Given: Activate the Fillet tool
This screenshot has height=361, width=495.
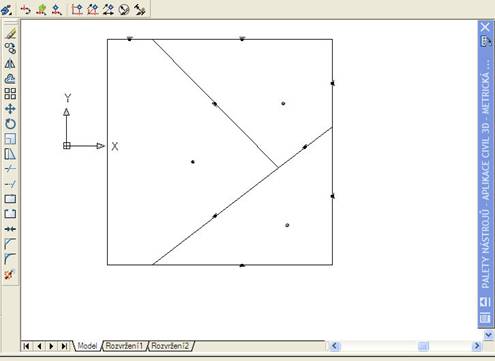Looking at the screenshot, I should [10, 259].
